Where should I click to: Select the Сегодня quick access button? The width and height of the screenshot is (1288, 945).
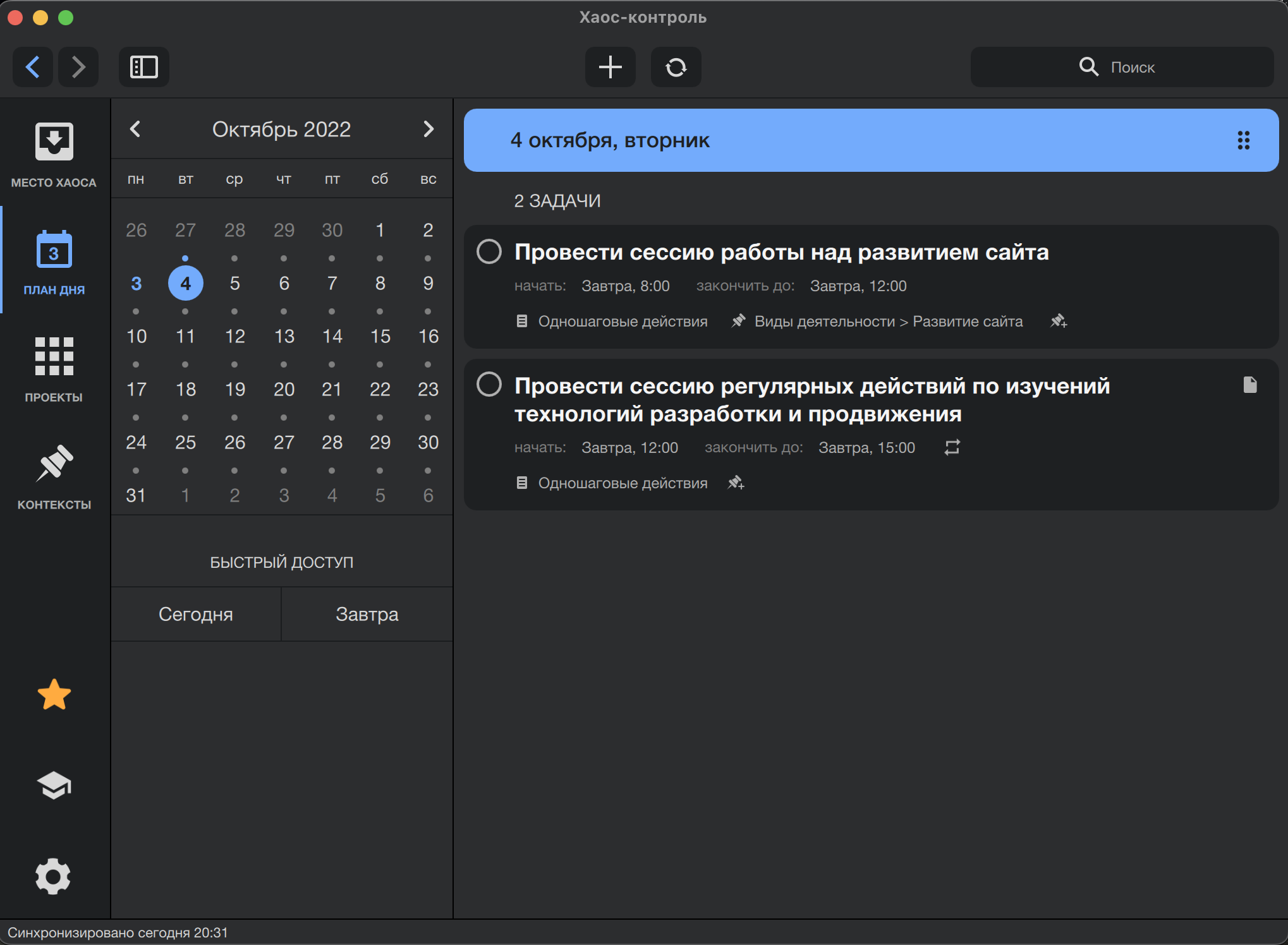tap(196, 614)
